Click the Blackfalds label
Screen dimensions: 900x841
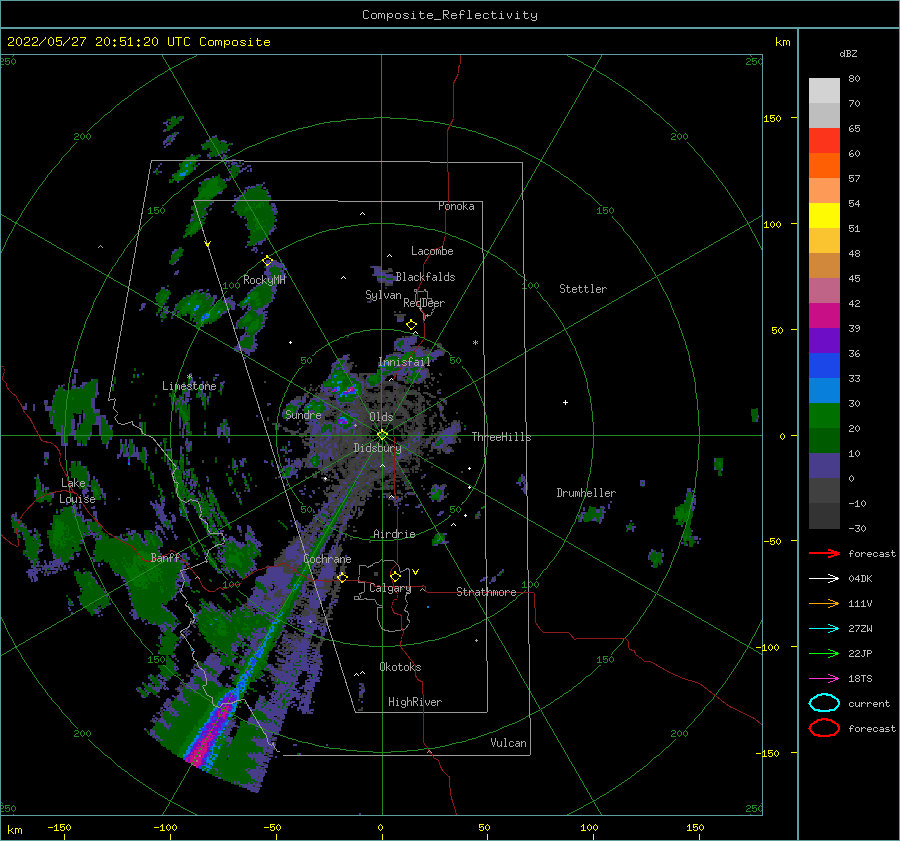[x=425, y=277]
